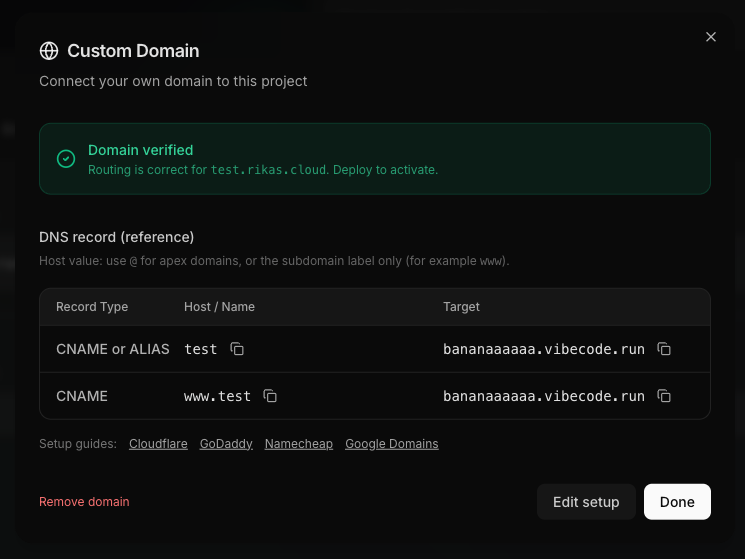Open the GoDaddy setup guide
The image size is (745, 559).
[x=226, y=444]
